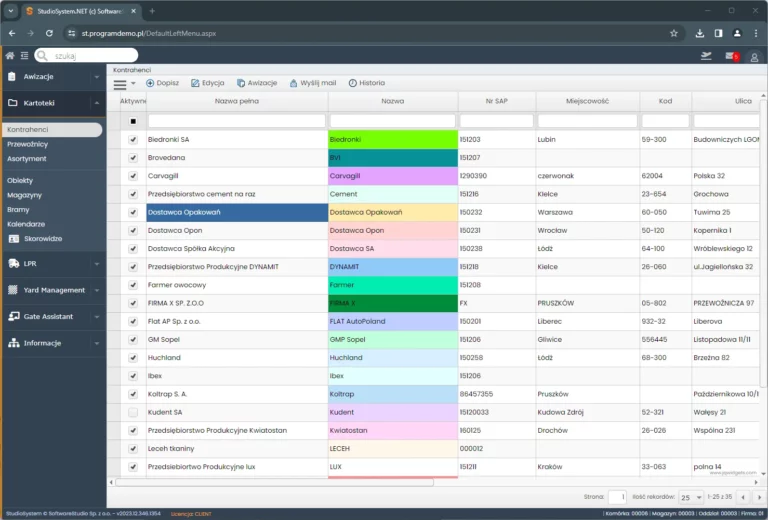Select Przewoźnicy in the sidebar
The image size is (768, 520).
(x=27, y=144)
